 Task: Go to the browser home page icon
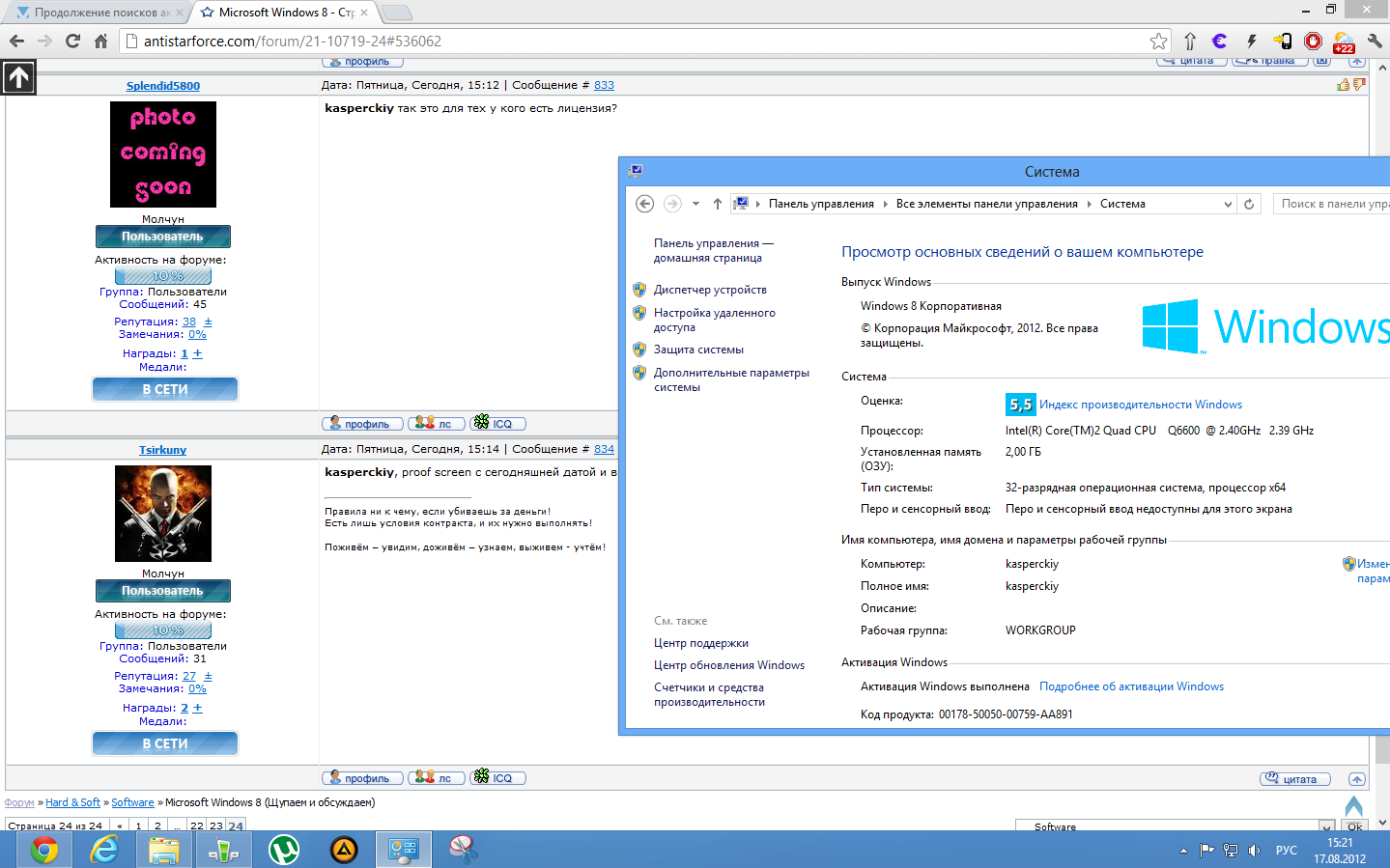(x=100, y=41)
